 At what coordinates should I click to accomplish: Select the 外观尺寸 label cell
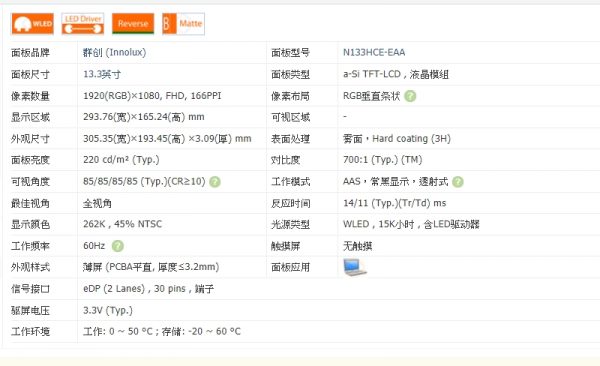pyautogui.click(x=30, y=139)
